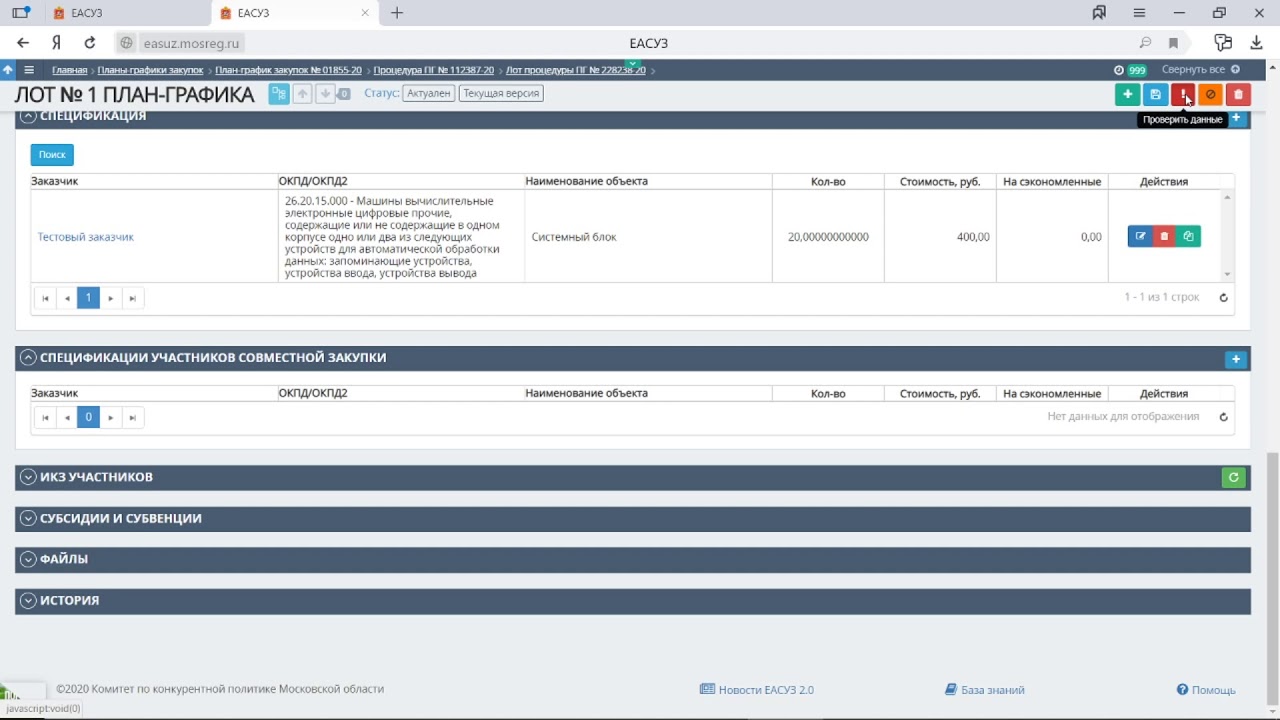
Task: Select page 1 in the Спецификация pager
Action: pyautogui.click(x=88, y=298)
